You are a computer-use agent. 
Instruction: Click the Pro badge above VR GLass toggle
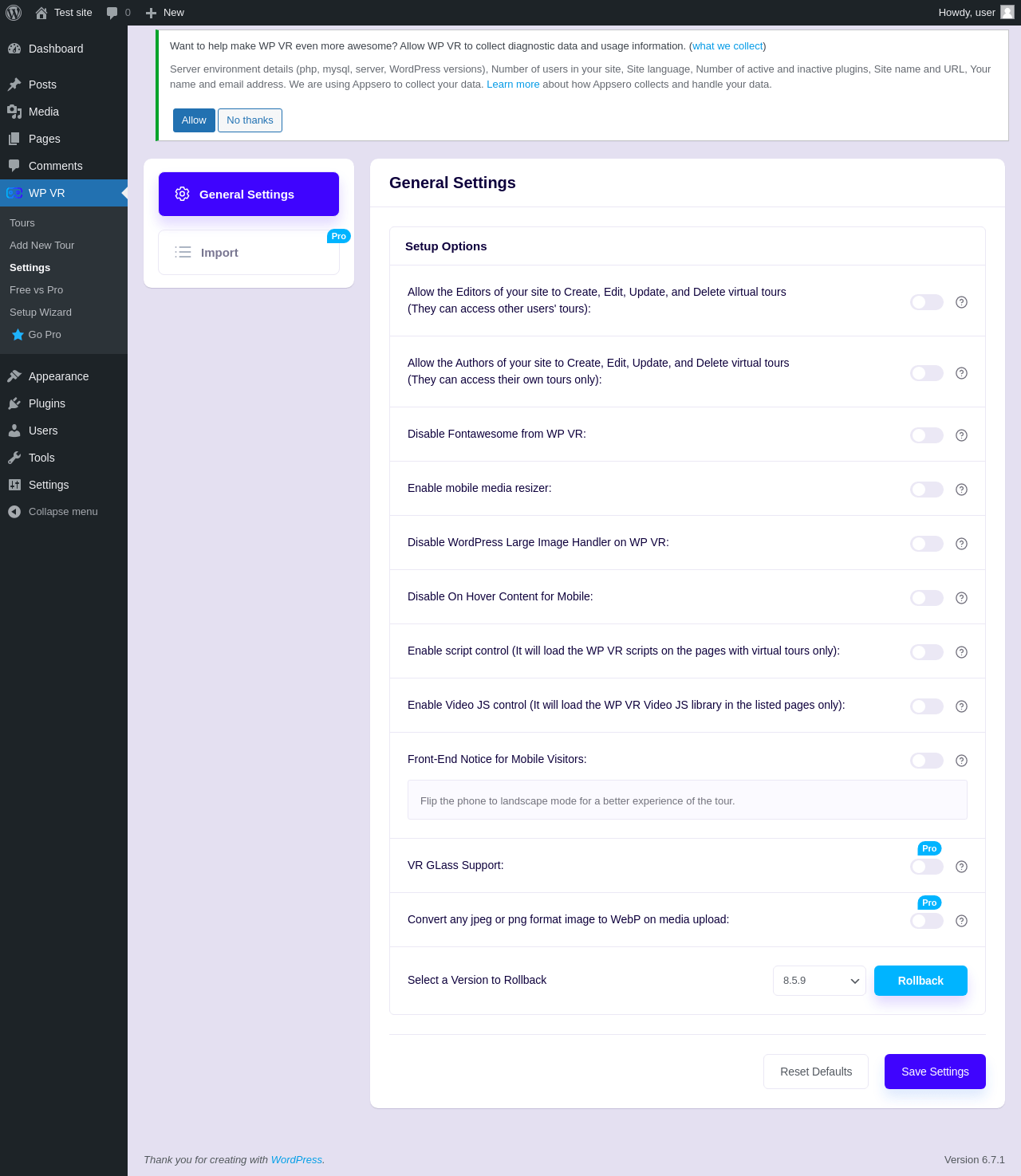(929, 848)
